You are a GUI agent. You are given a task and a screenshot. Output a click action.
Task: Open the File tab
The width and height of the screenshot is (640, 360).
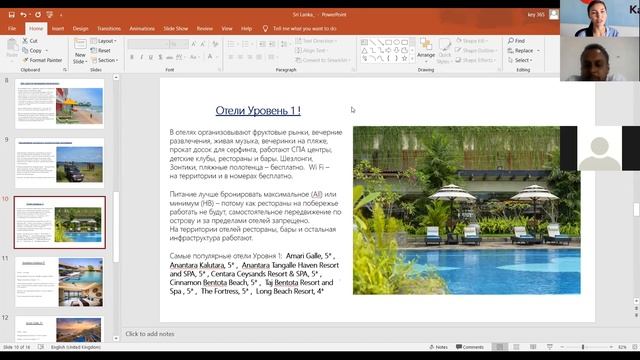(x=12, y=29)
